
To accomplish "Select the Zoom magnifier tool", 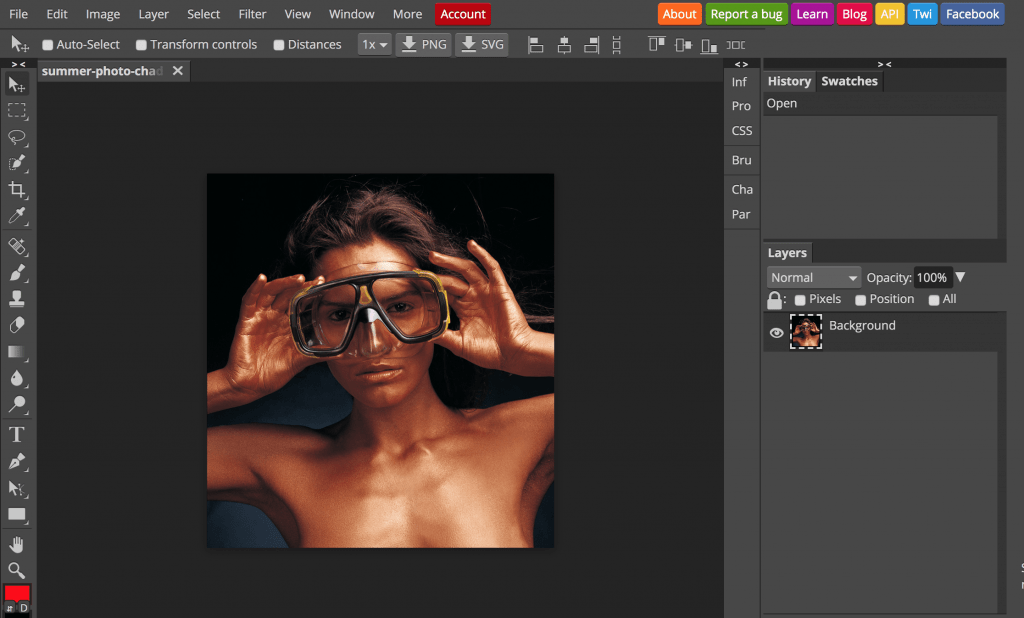I will tap(17, 570).
